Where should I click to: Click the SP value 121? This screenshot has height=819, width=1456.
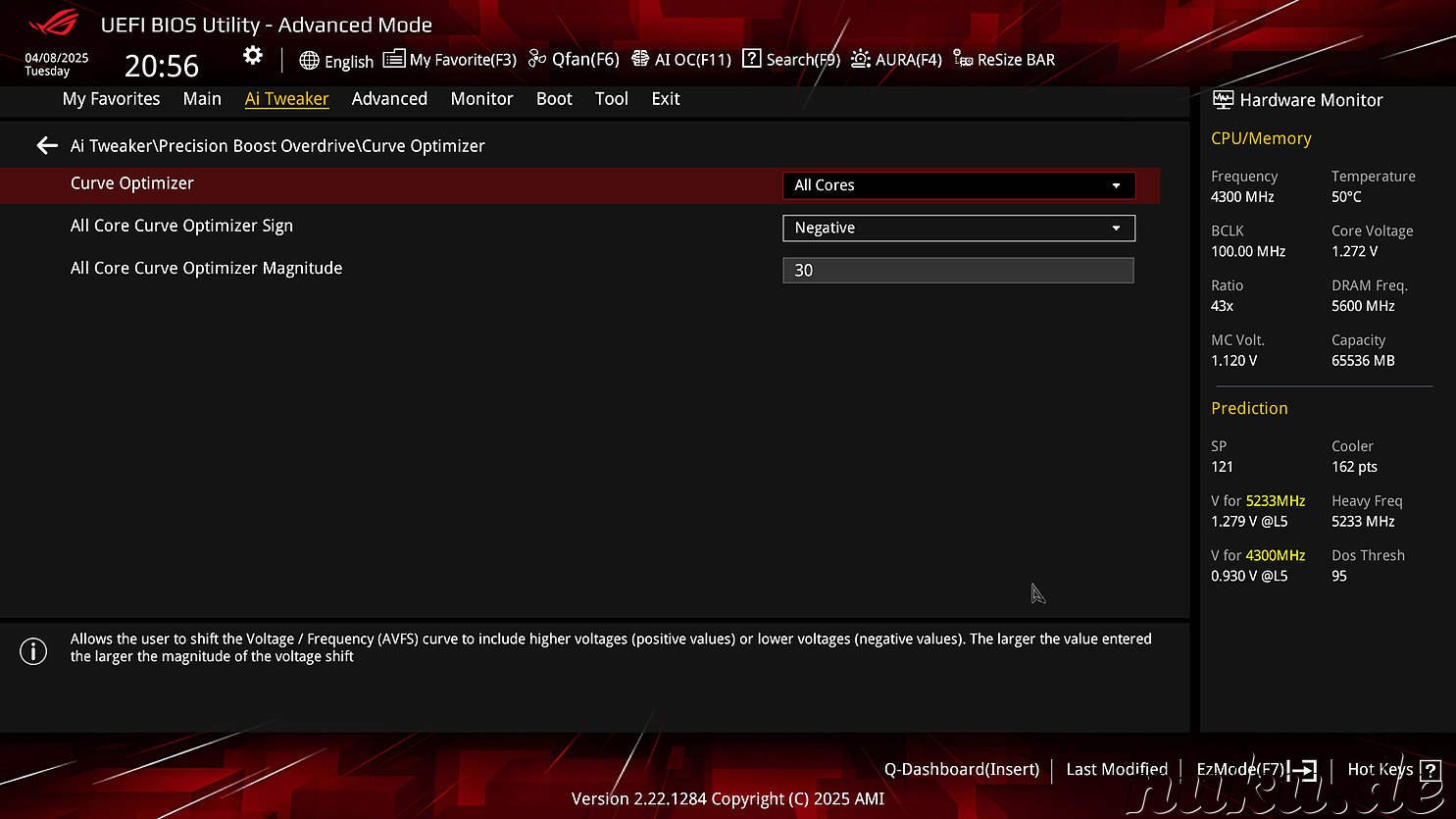1222,467
